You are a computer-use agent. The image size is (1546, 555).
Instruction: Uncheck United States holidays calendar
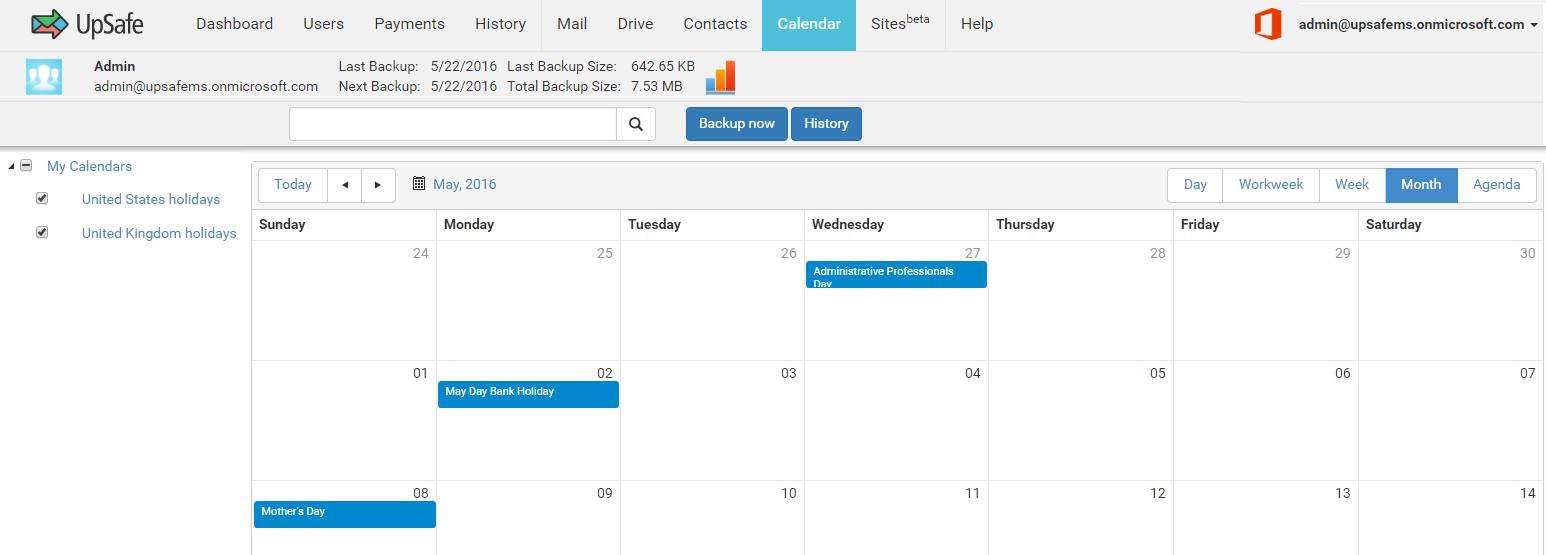coord(42,198)
